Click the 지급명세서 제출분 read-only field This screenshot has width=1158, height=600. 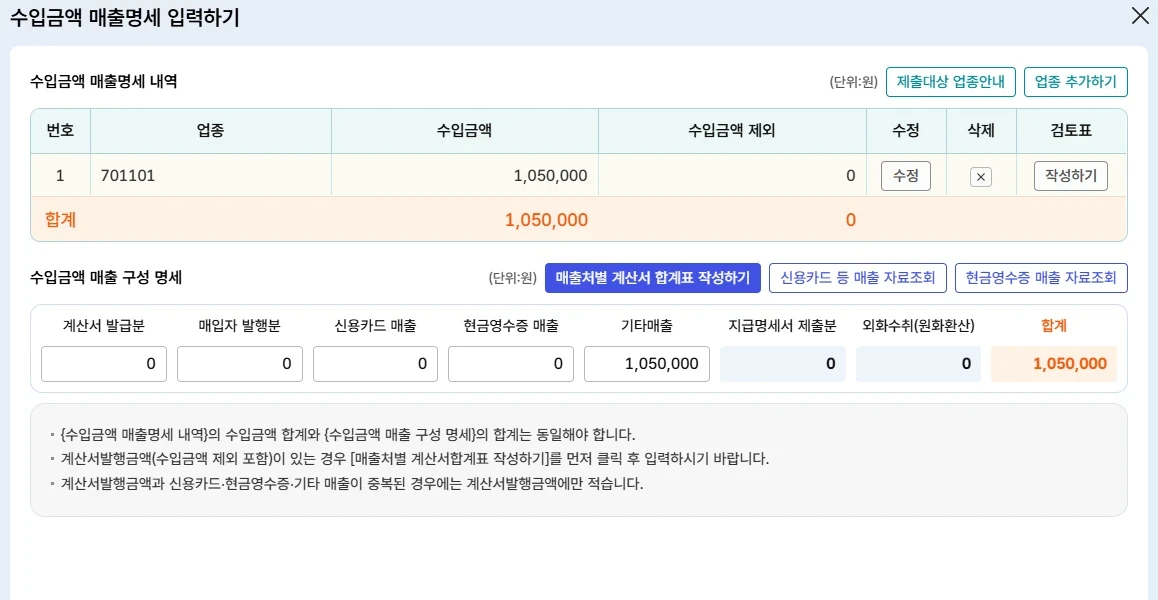tap(782, 364)
